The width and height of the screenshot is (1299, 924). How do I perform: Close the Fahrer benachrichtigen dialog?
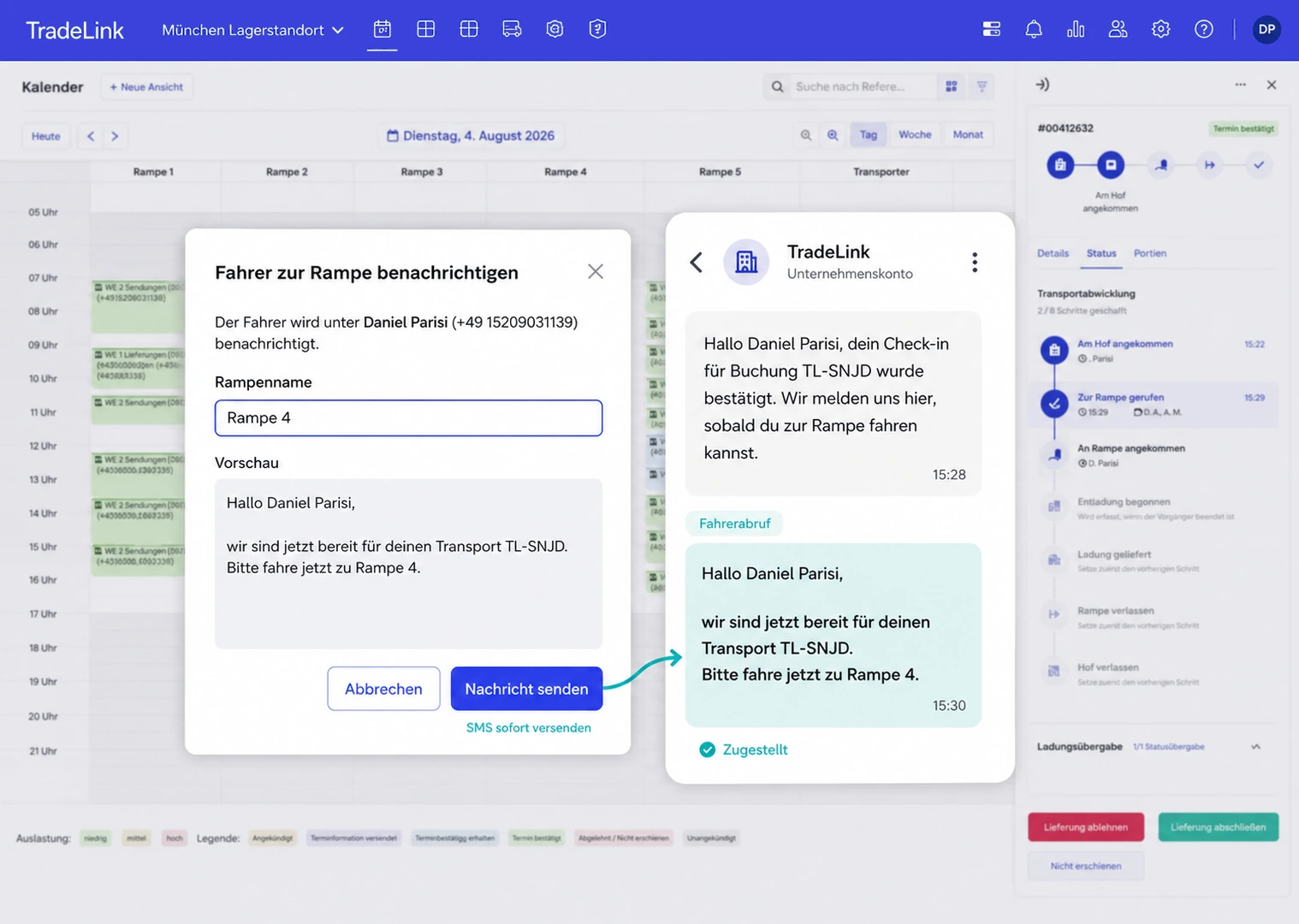pyautogui.click(x=596, y=271)
